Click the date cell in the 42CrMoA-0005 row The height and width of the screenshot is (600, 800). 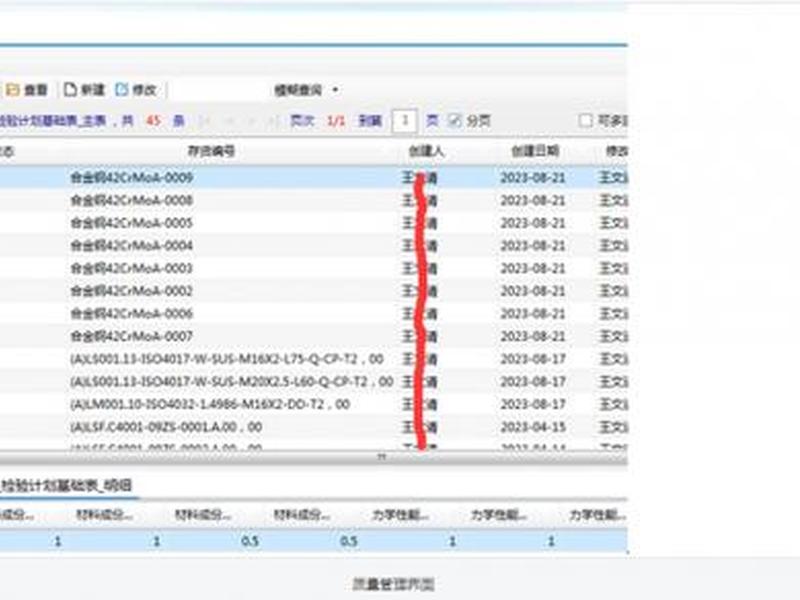pyautogui.click(x=533, y=223)
